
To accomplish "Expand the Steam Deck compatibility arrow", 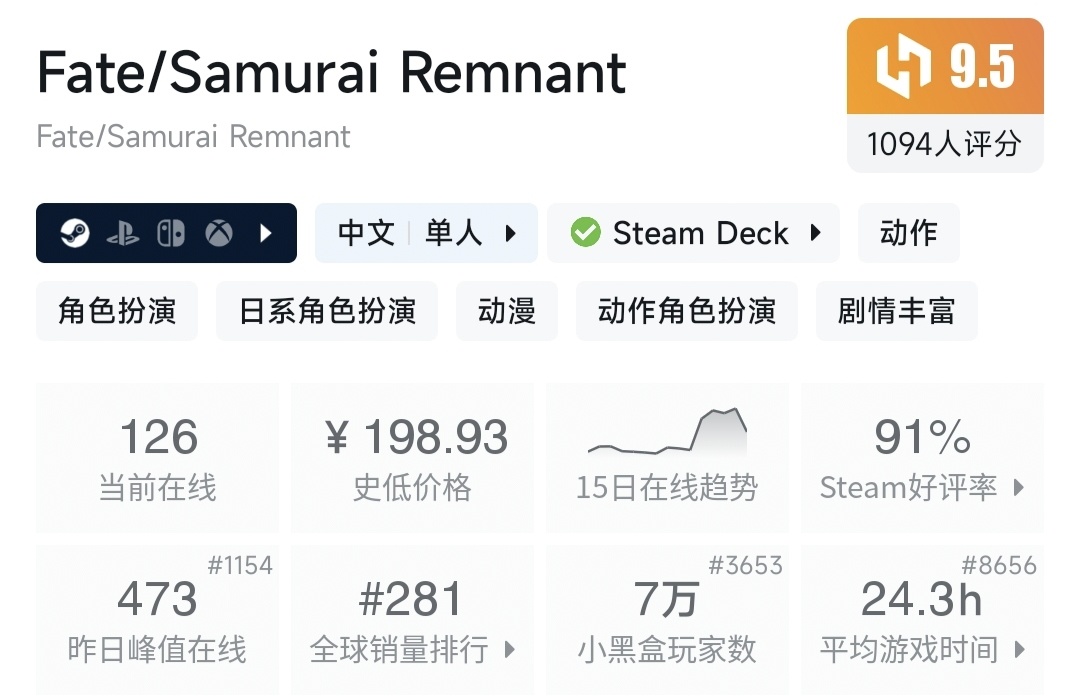I will pos(815,234).
